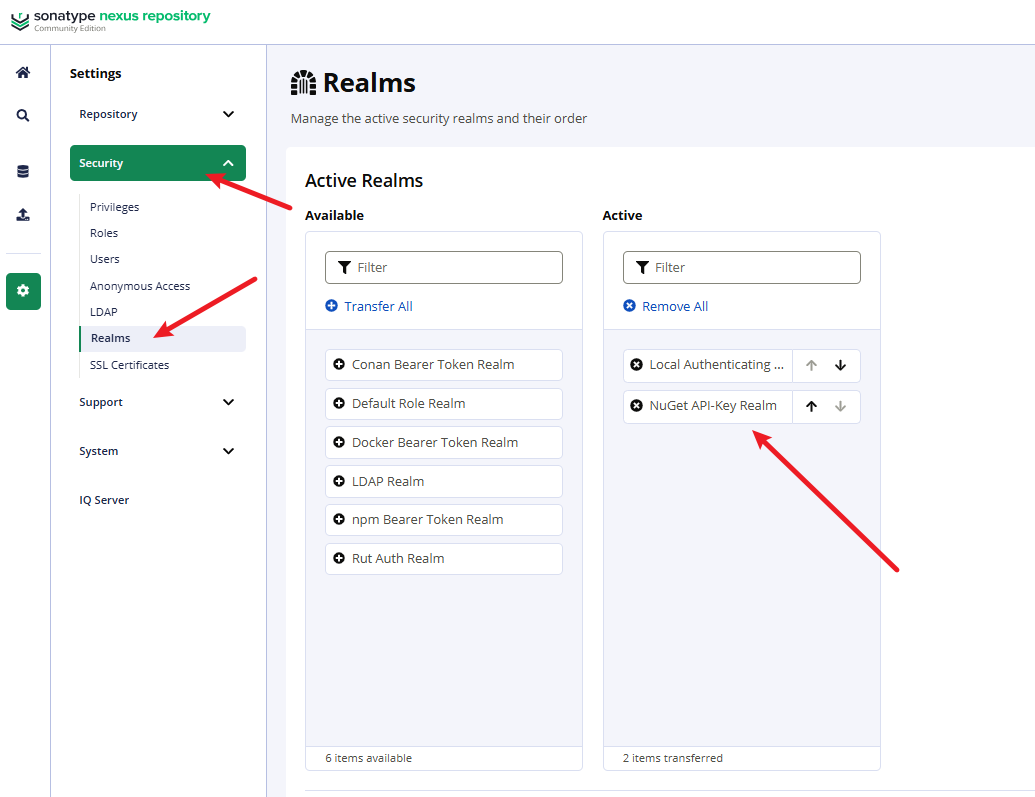
Task: Remove NuGet API-Key Realm via x icon
Action: pos(637,405)
